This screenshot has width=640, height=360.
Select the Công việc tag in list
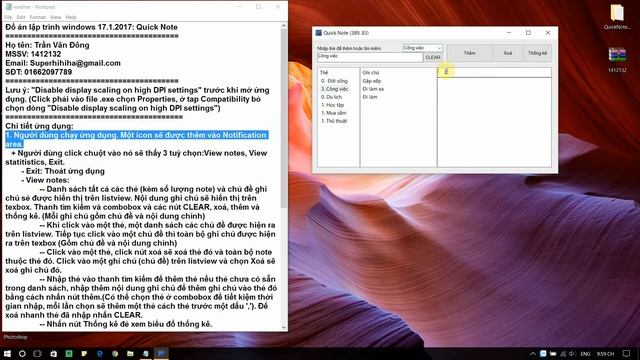click(x=335, y=89)
